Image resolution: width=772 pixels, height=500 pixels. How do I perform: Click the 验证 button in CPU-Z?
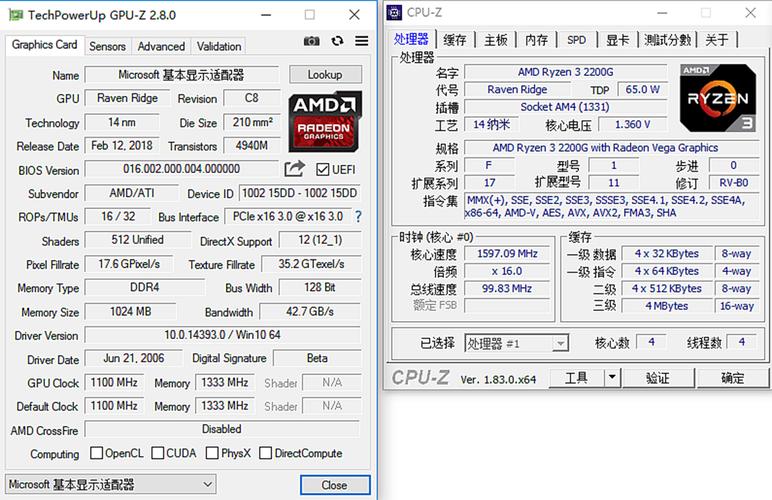[658, 378]
